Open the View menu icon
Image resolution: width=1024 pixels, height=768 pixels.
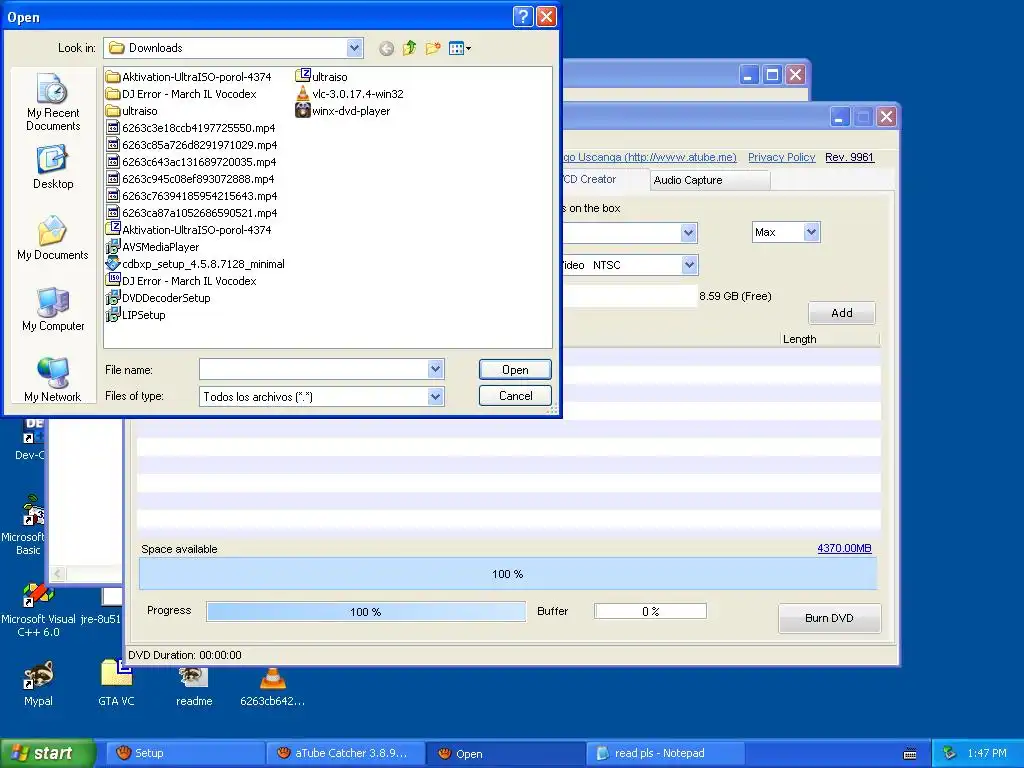point(460,48)
